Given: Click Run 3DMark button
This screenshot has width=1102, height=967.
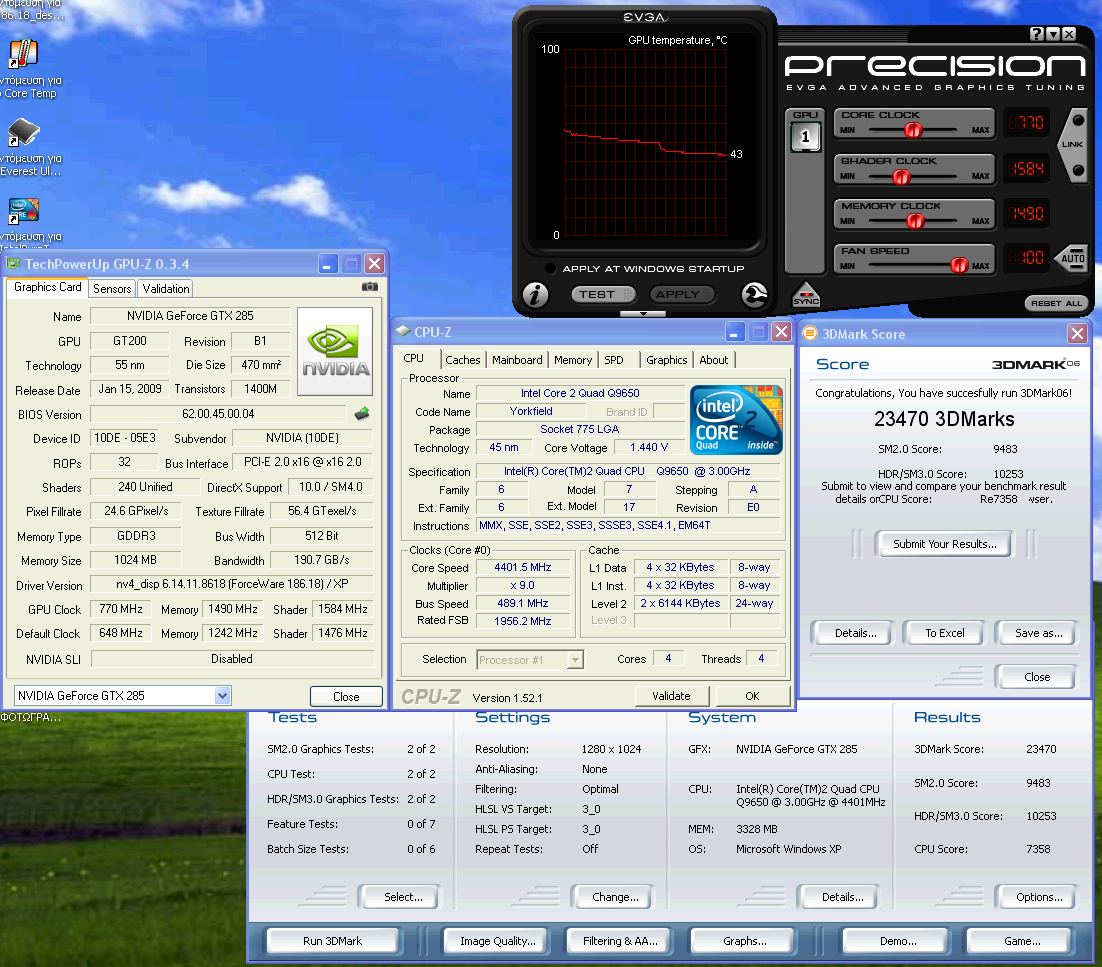Looking at the screenshot, I should click(x=332, y=941).
